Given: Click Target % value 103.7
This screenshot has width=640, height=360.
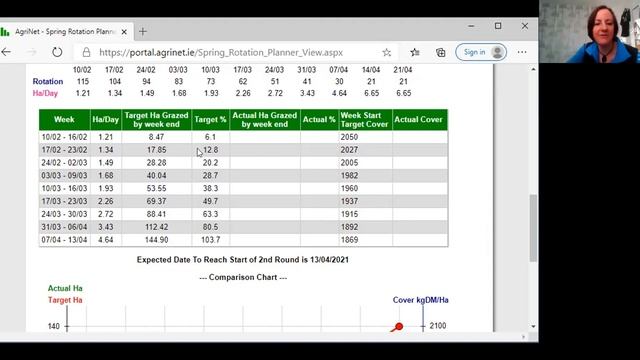Looking at the screenshot, I should pyautogui.click(x=210, y=240).
